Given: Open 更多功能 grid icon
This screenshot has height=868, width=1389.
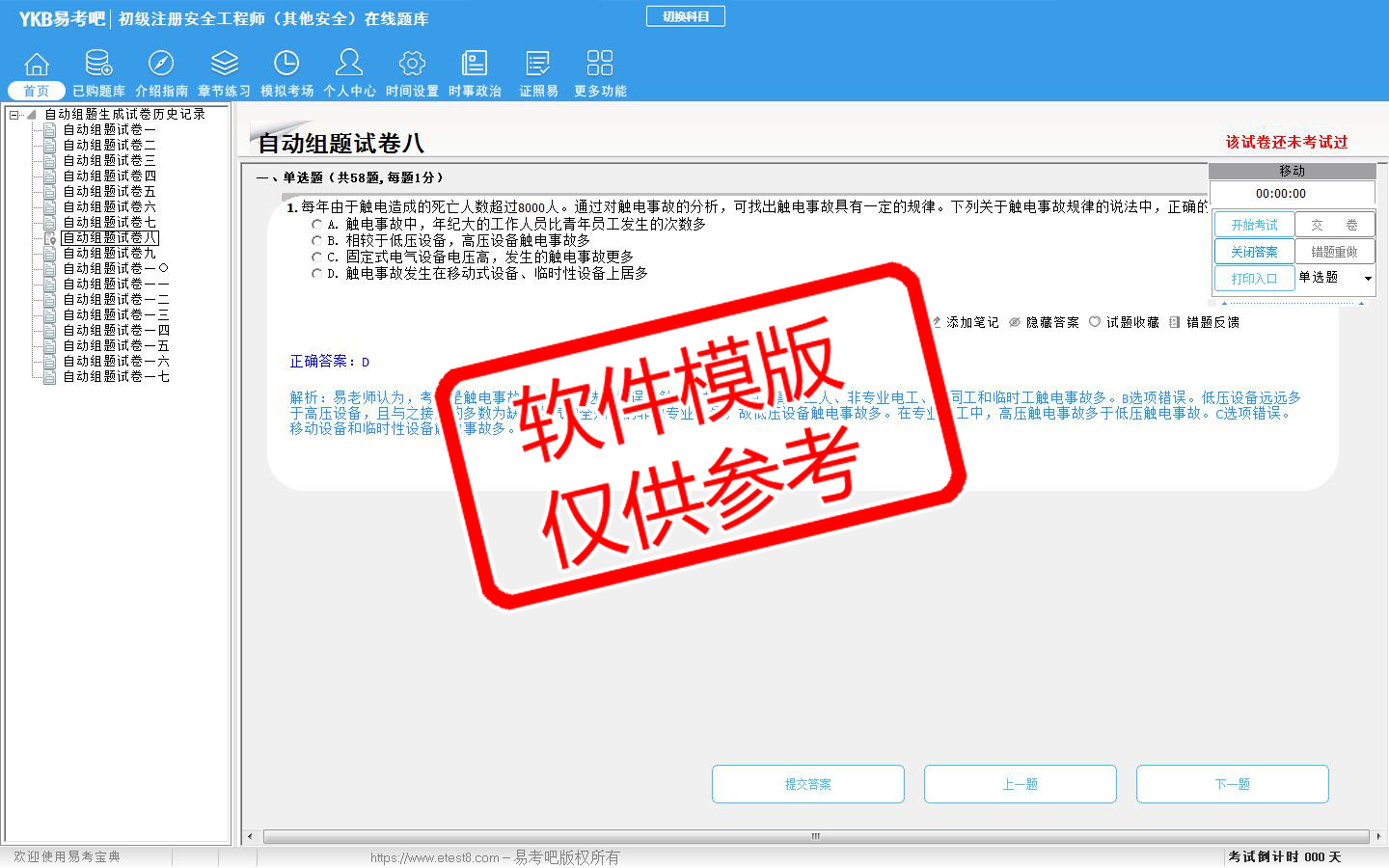Looking at the screenshot, I should [x=600, y=64].
